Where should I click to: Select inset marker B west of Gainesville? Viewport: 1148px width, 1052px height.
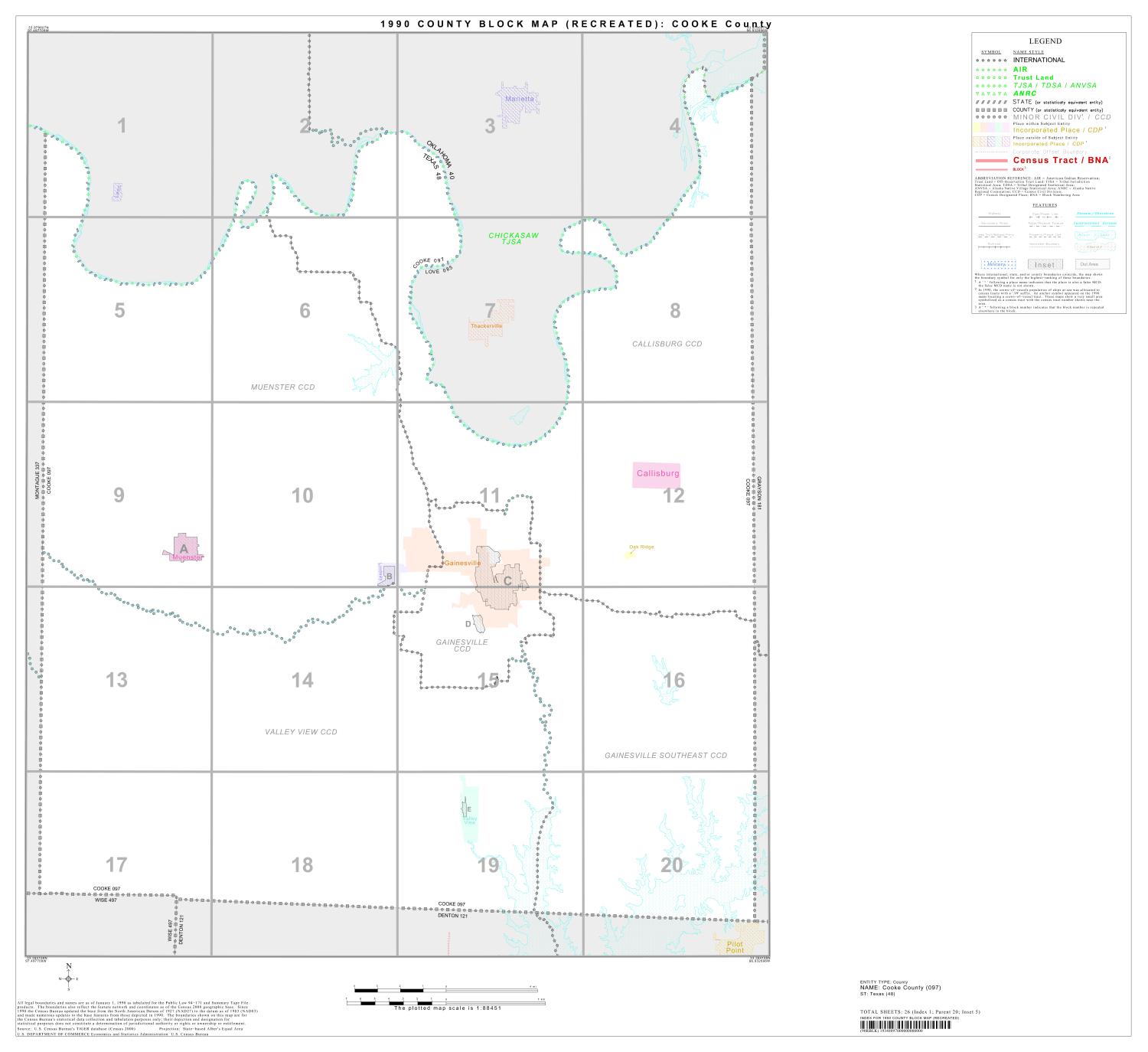coord(389,576)
